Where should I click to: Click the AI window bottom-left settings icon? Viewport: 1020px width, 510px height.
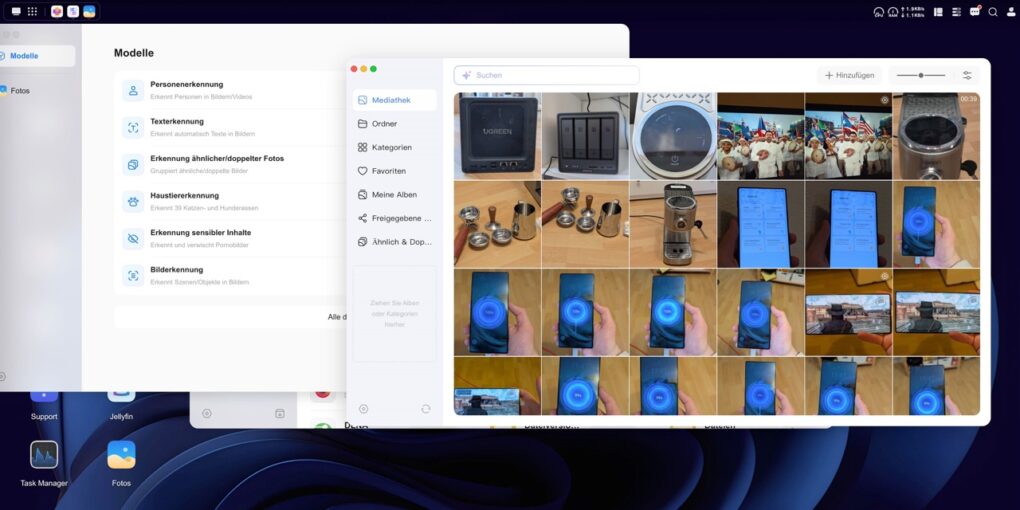[x=3, y=376]
